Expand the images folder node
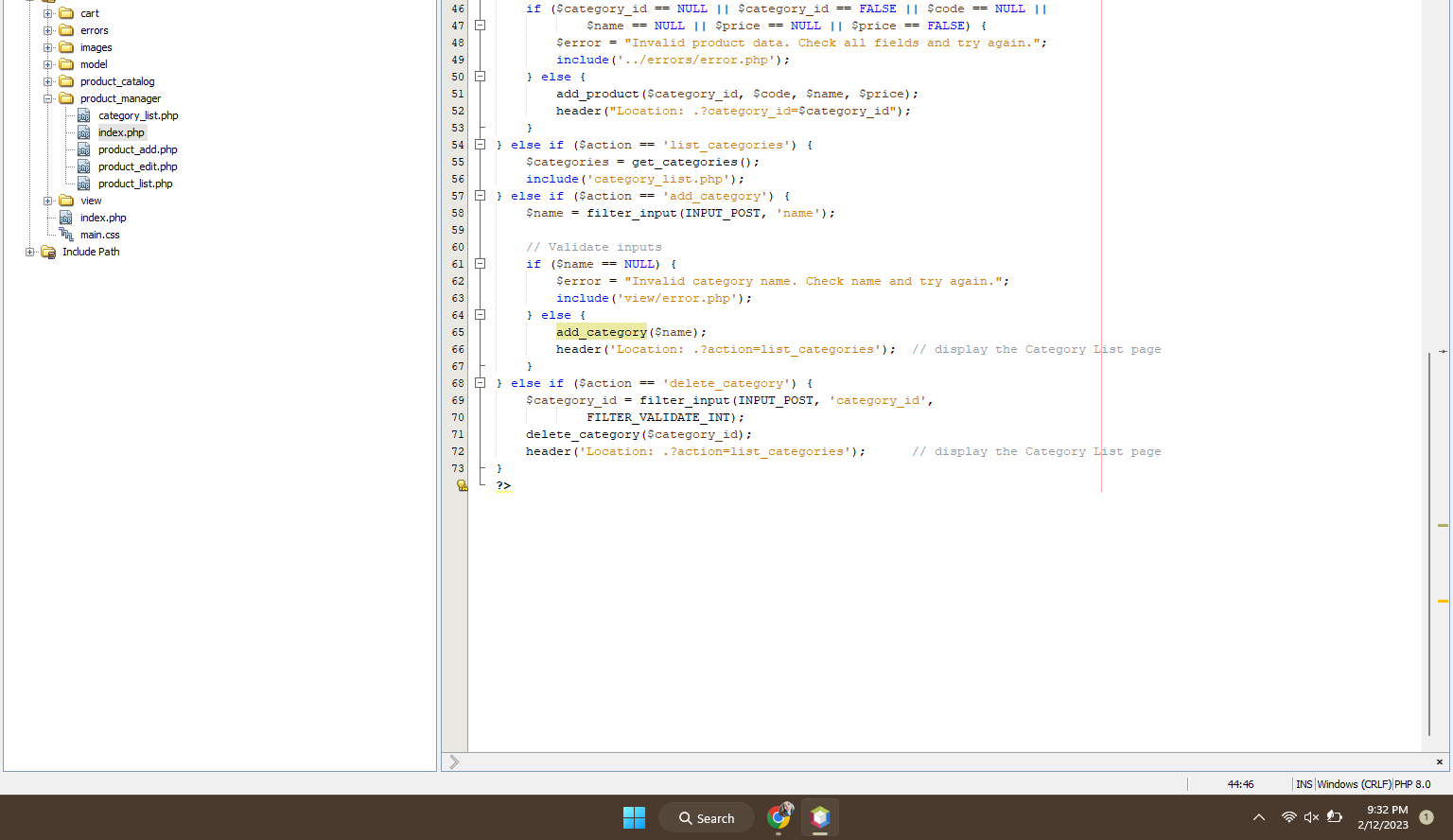Viewport: 1453px width, 840px height. pyautogui.click(x=48, y=47)
